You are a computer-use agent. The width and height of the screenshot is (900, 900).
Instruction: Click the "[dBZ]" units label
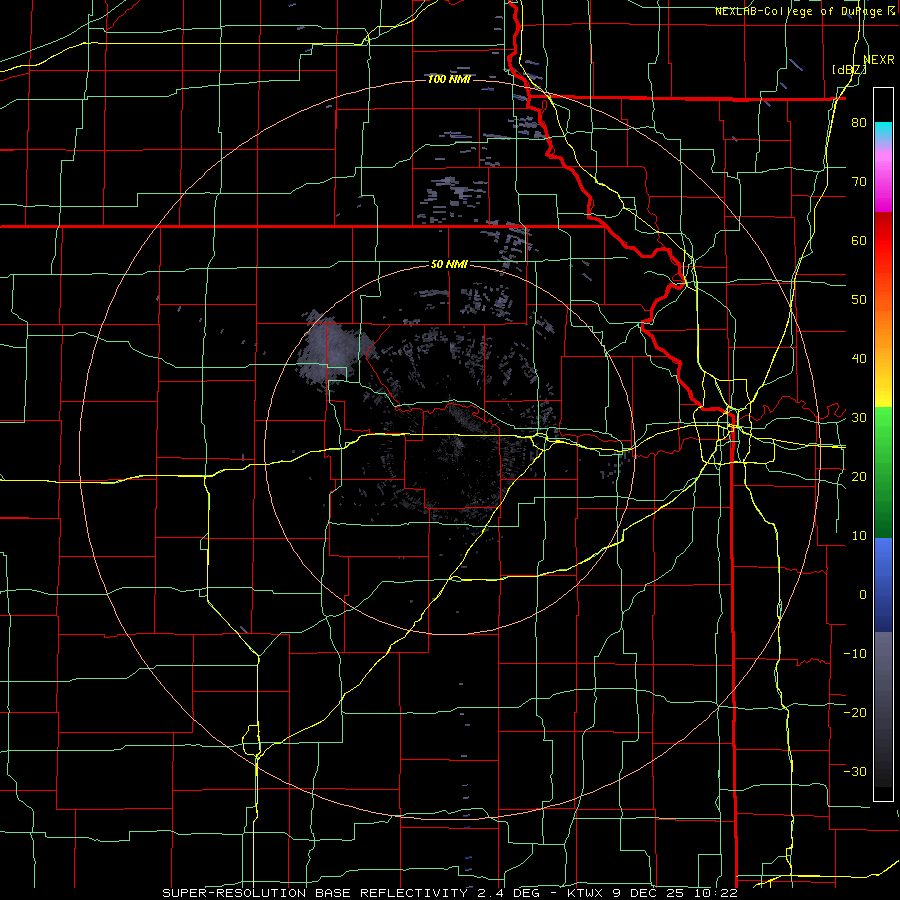click(x=849, y=69)
